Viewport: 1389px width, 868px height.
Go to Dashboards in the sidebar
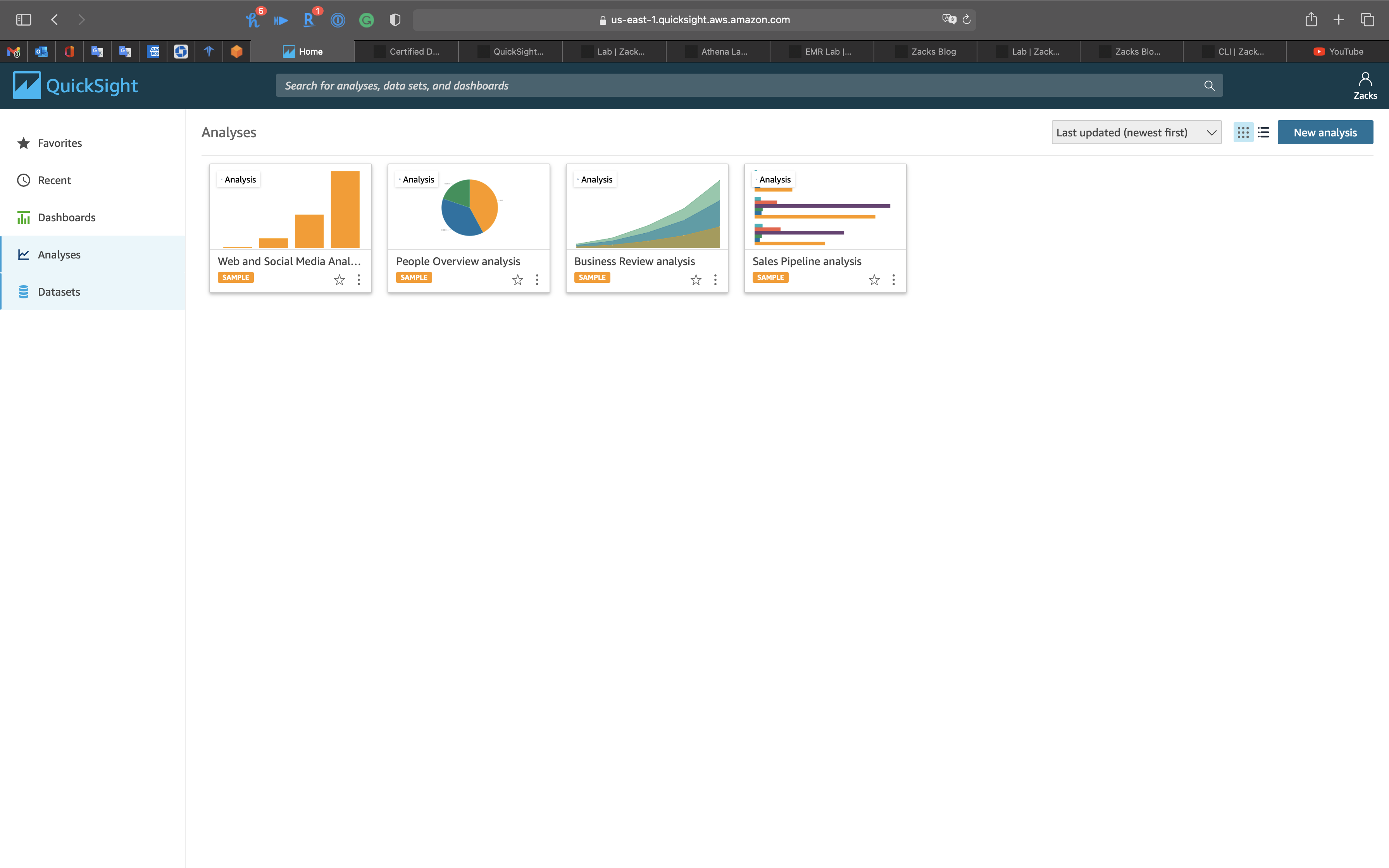(x=67, y=217)
